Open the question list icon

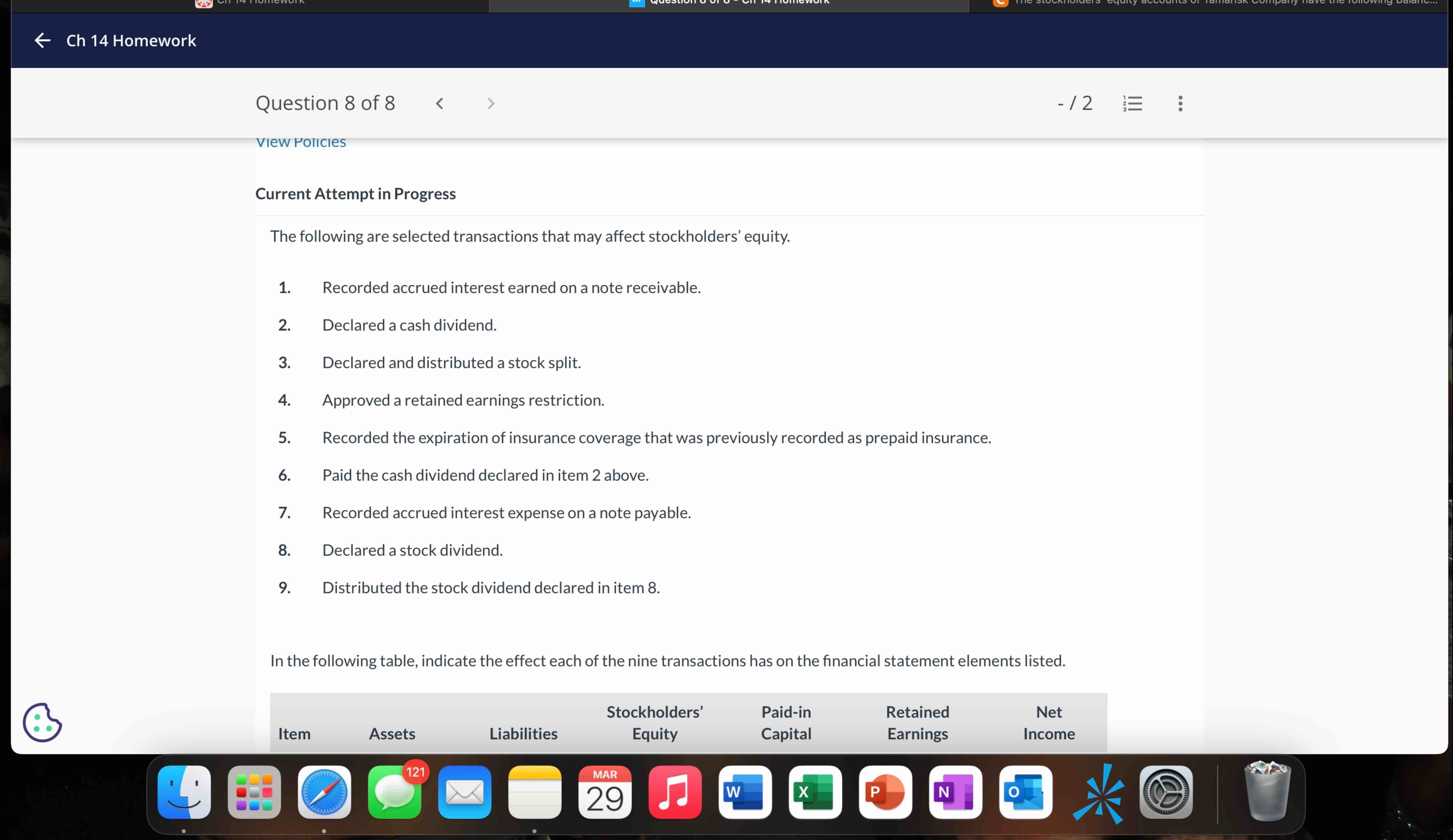click(x=1132, y=104)
